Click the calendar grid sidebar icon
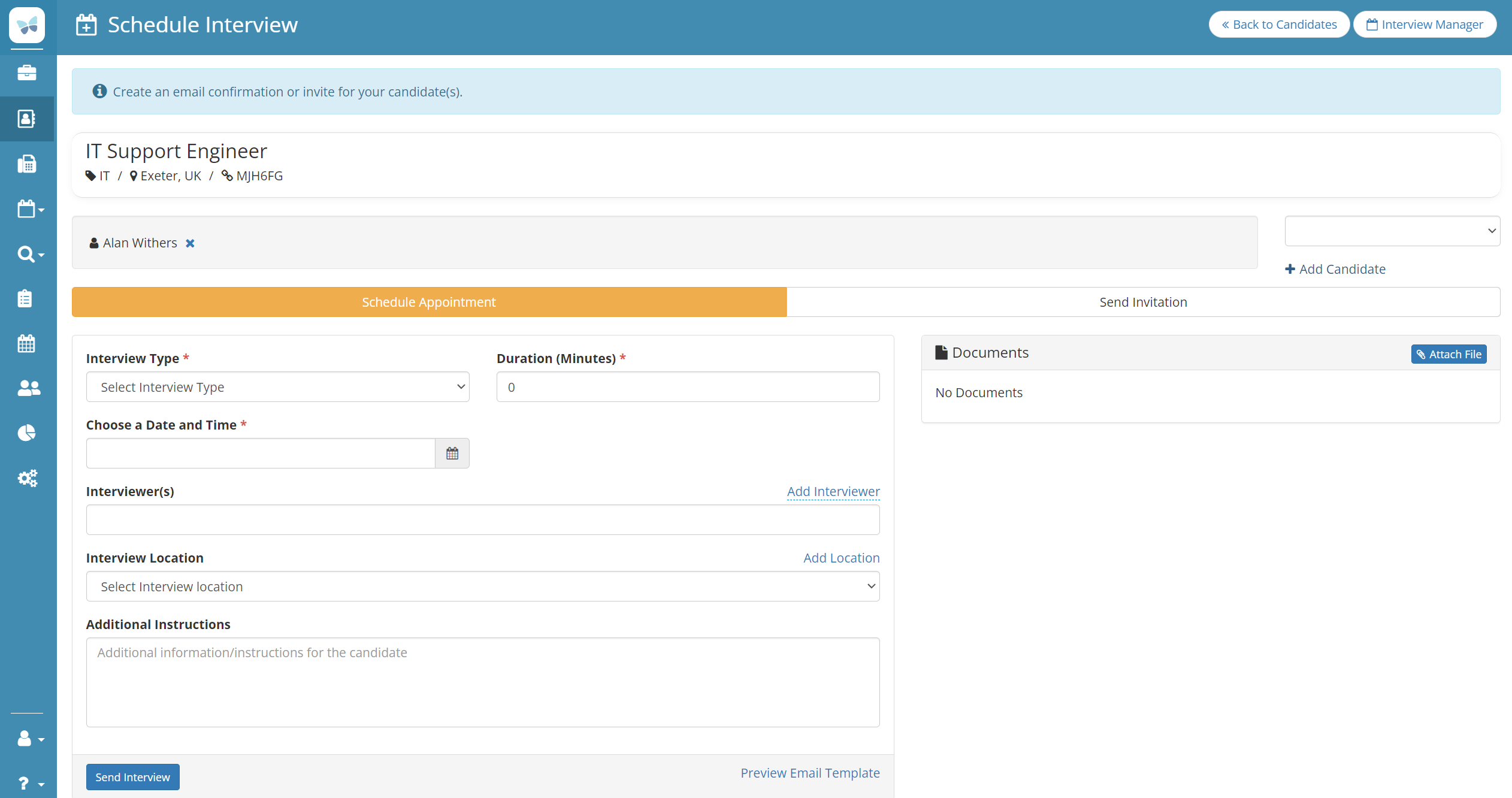Screen dimensions: 1512x798 [26, 343]
